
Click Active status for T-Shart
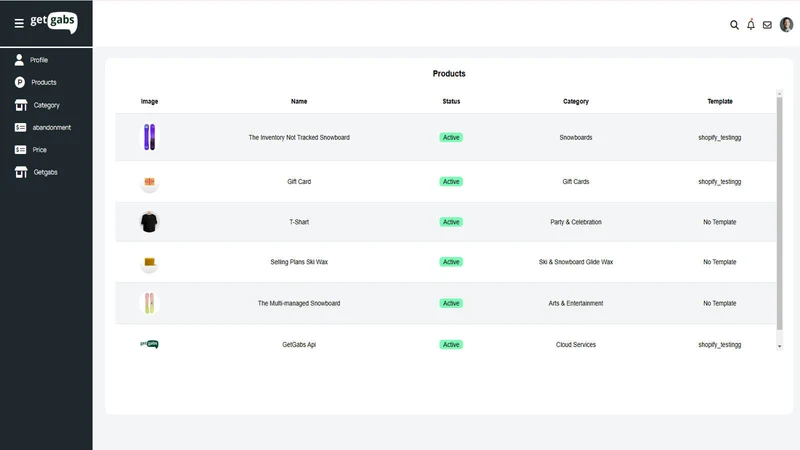click(451, 222)
